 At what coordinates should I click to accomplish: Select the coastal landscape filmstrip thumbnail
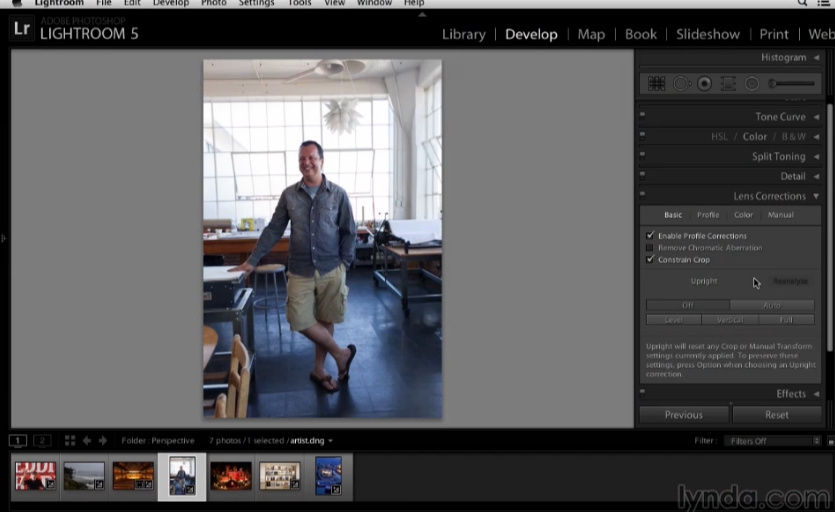pos(84,476)
